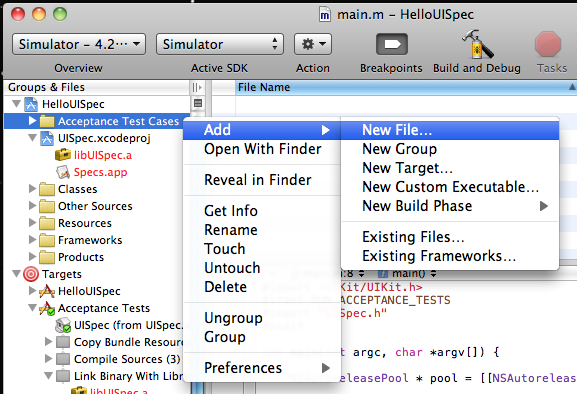Click the Resources folder icon
This screenshot has width=577, height=394.
(47, 223)
